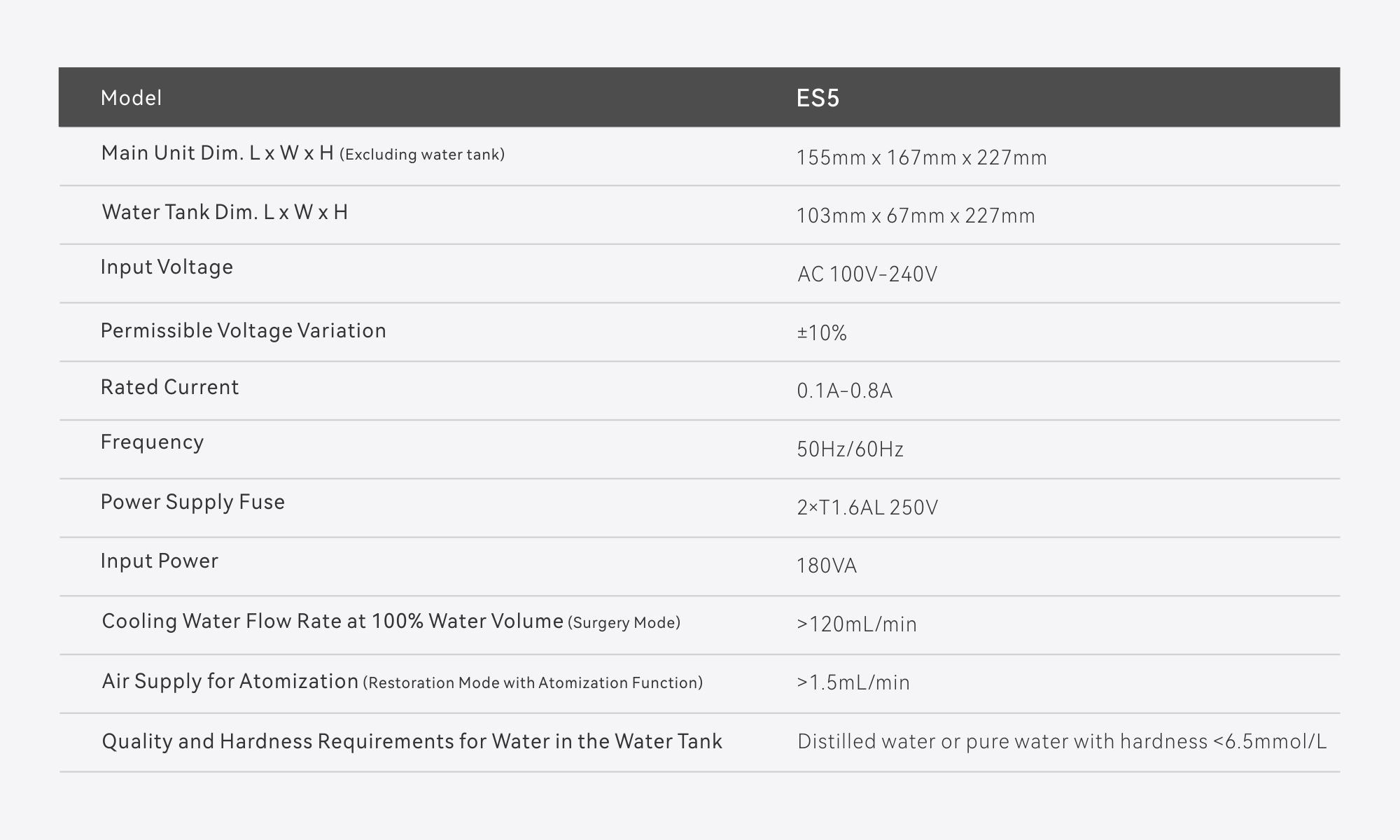Image resolution: width=1400 pixels, height=840 pixels.
Task: Click the "180VA" input power value
Action: pyautogui.click(x=826, y=566)
